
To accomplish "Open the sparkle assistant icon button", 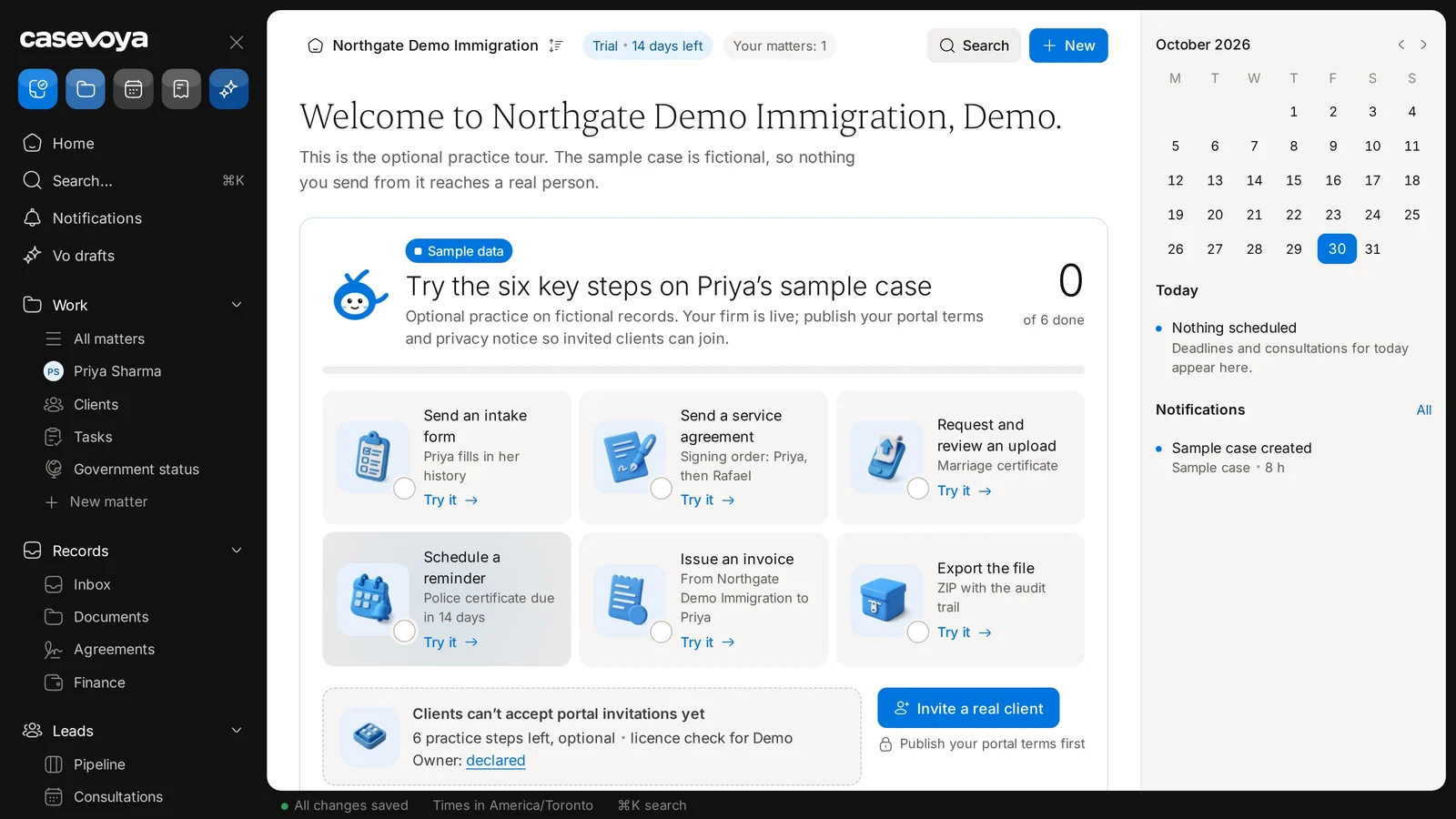I will [x=228, y=89].
